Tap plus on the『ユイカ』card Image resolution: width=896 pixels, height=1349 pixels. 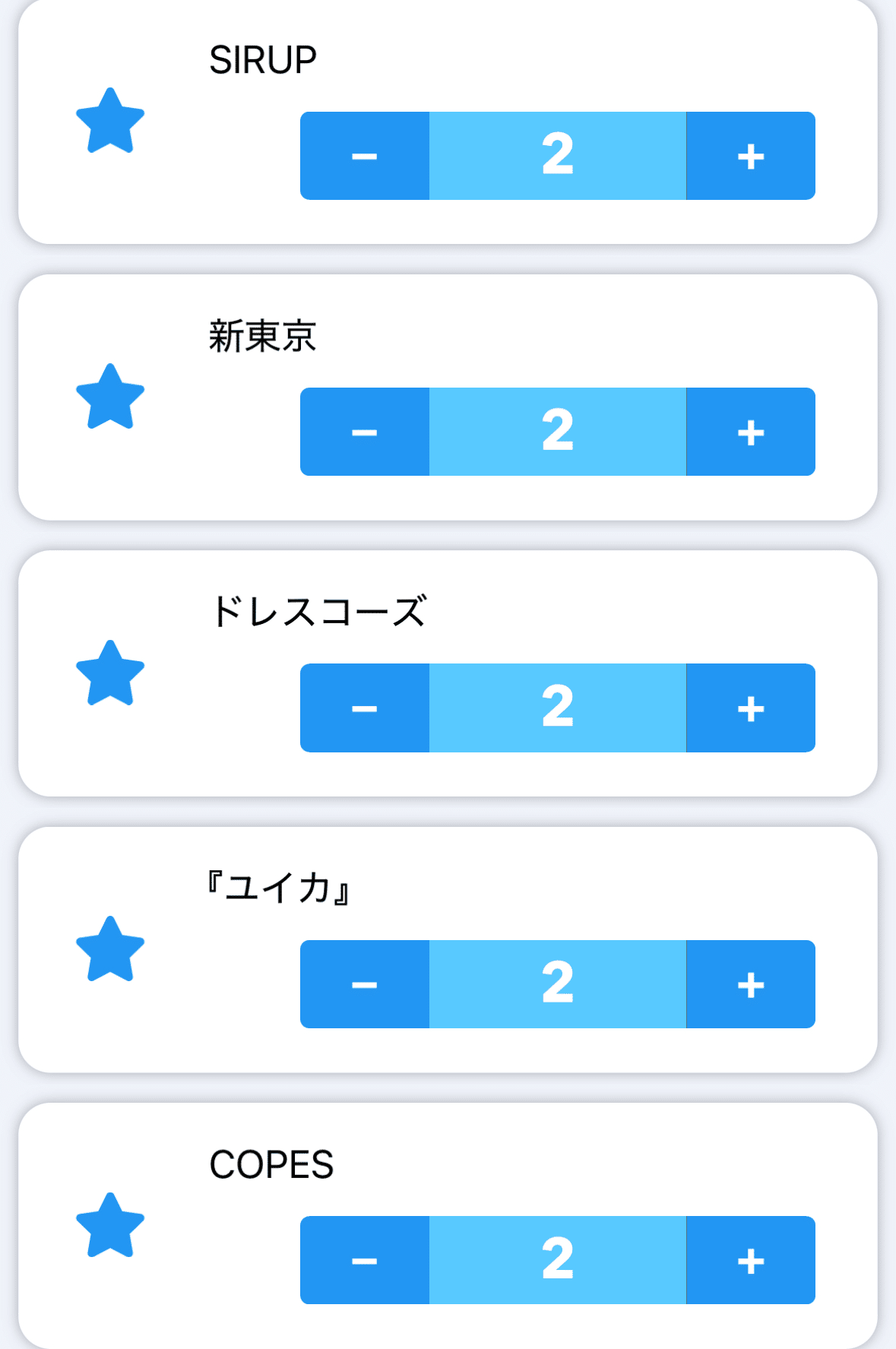coord(751,984)
